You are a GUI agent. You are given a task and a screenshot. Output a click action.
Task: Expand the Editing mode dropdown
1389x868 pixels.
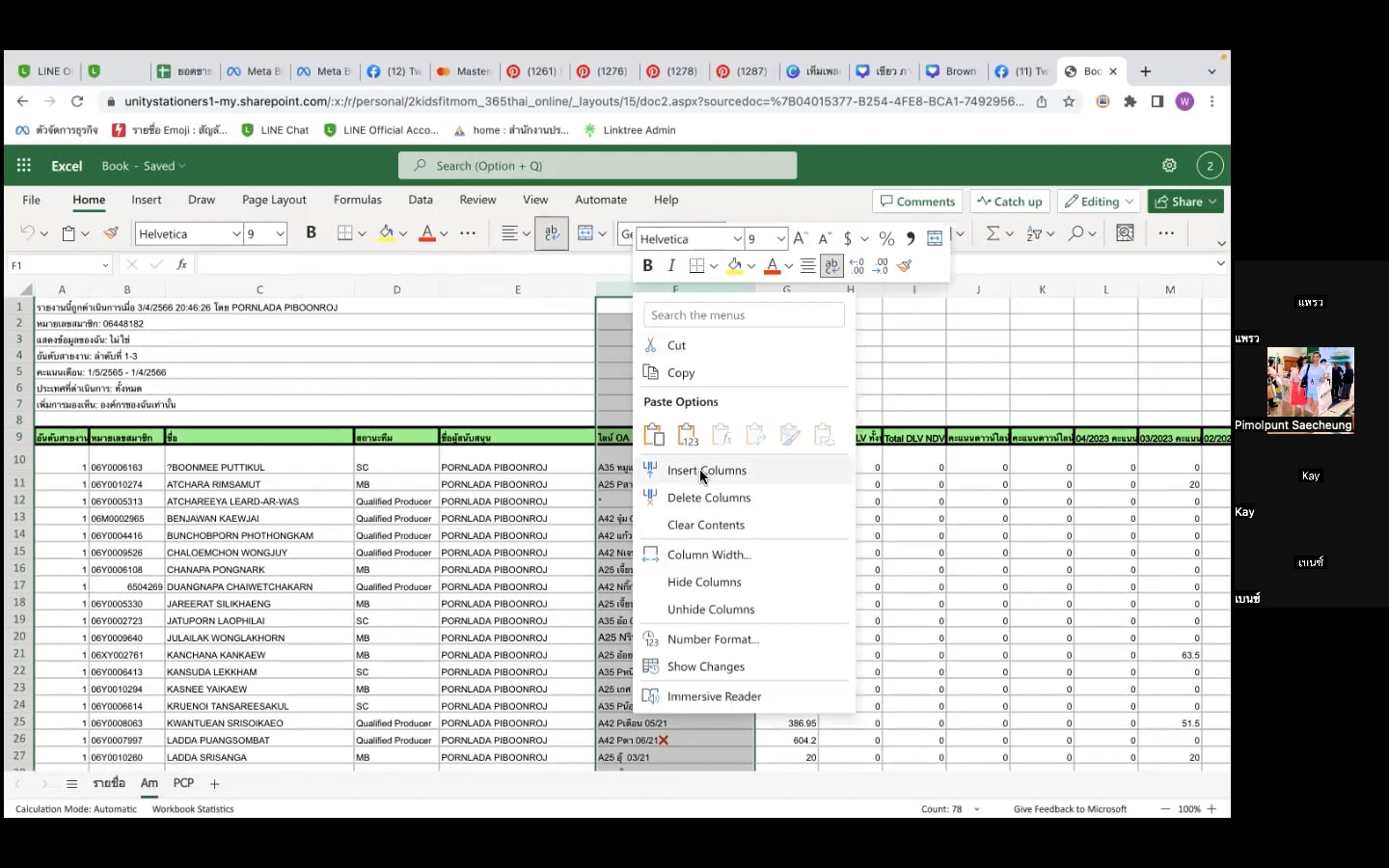click(x=1130, y=202)
